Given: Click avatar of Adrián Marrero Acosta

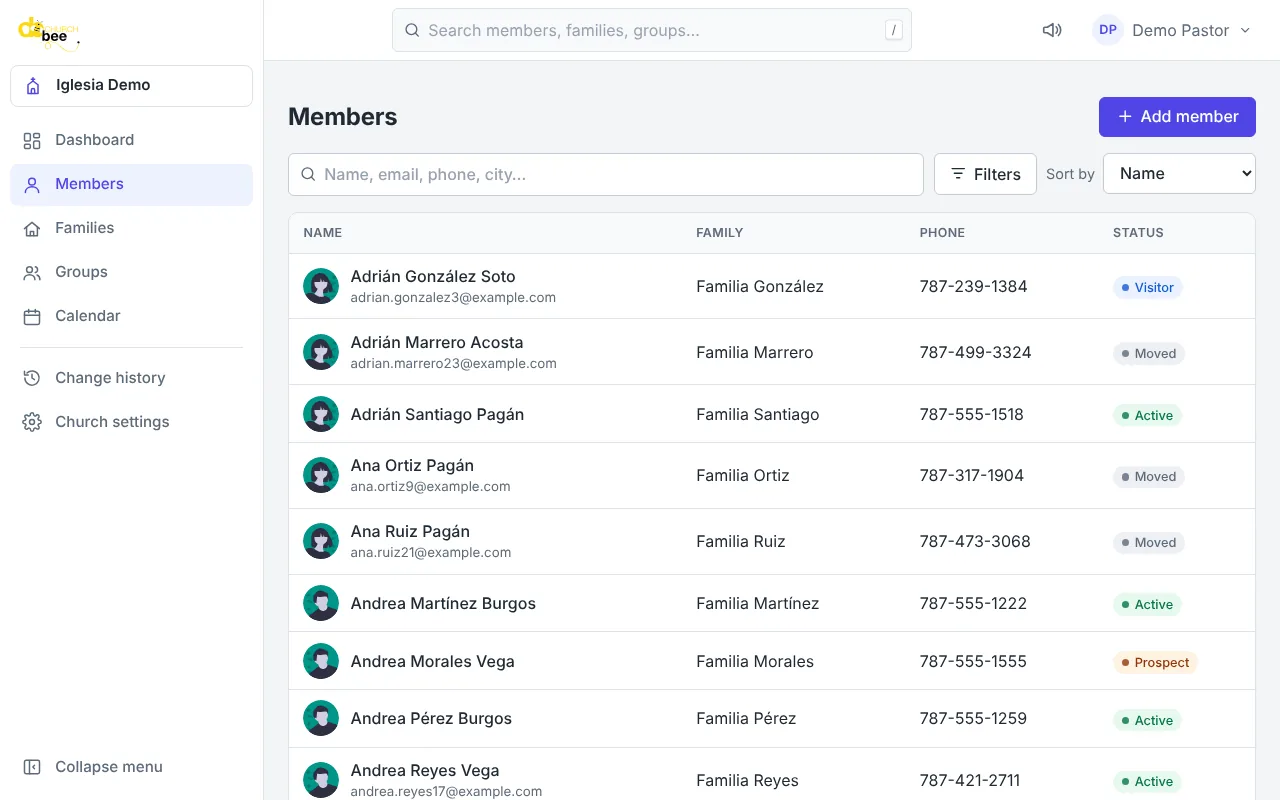Looking at the screenshot, I should click(321, 352).
